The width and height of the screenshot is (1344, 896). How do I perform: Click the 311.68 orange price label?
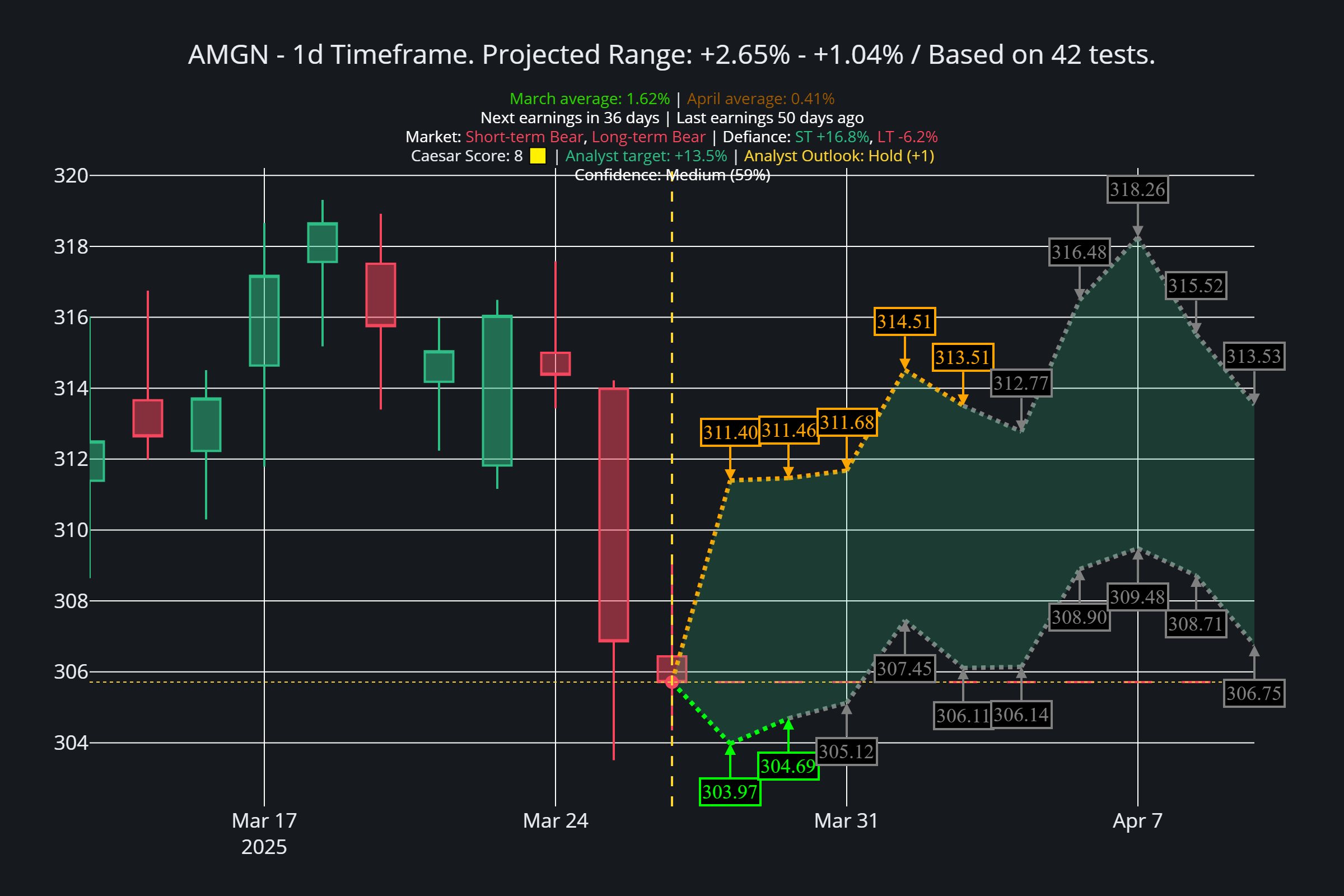[x=847, y=423]
